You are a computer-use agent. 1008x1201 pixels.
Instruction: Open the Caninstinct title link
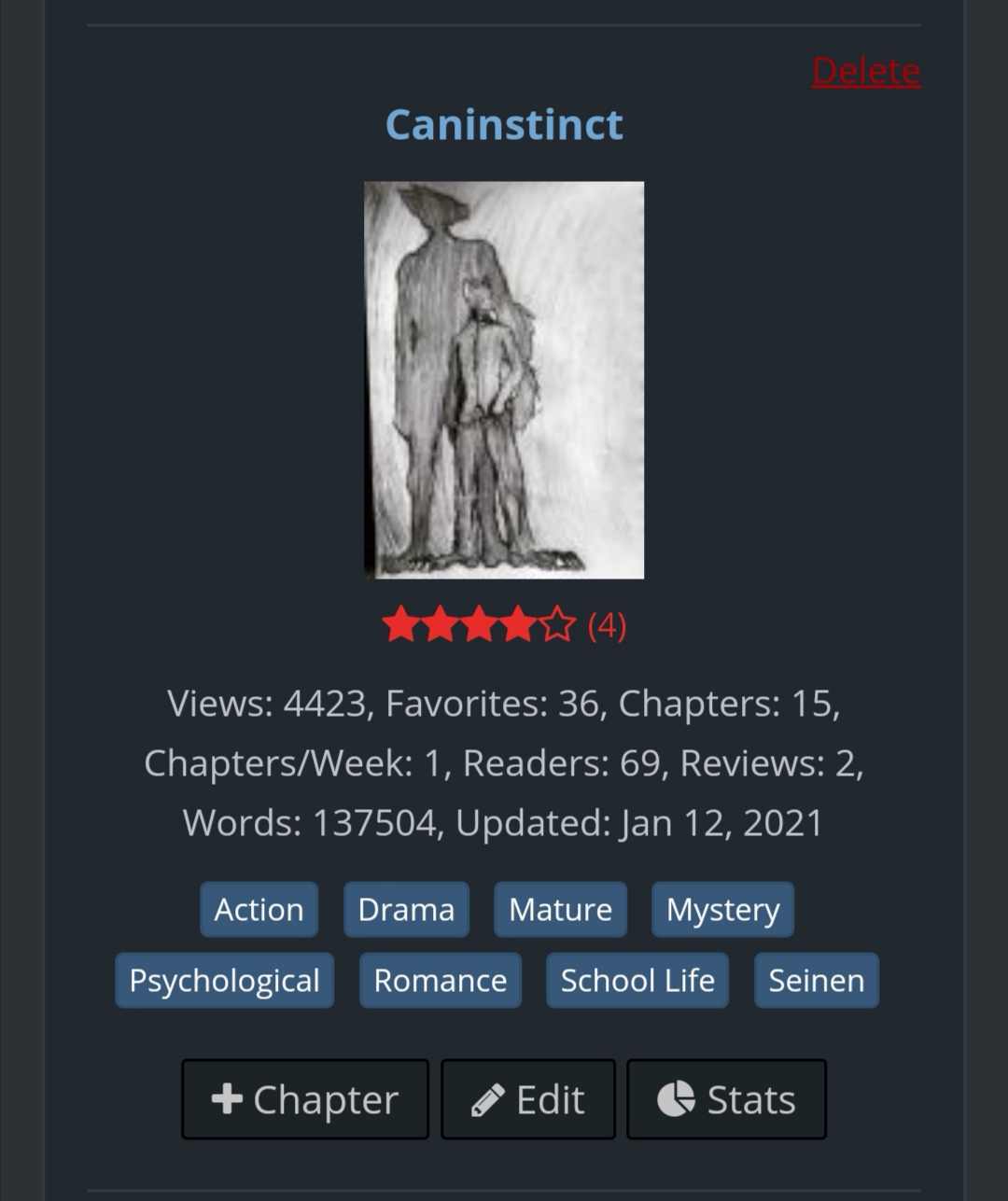(504, 124)
